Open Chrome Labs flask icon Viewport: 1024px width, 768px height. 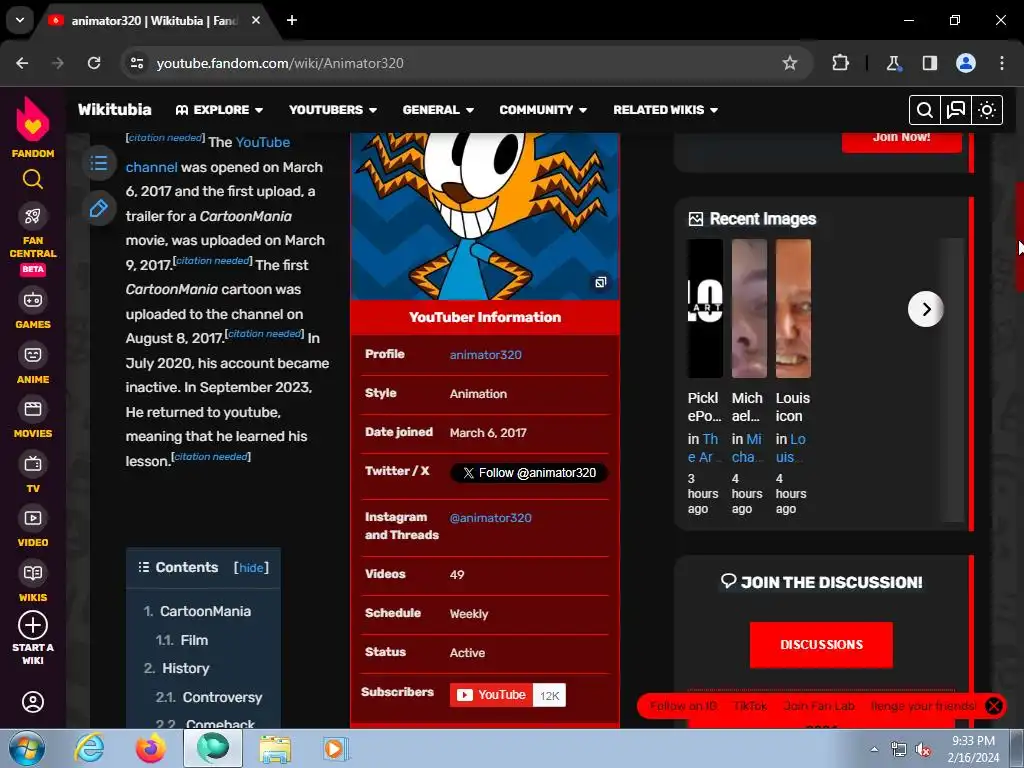pos(893,63)
